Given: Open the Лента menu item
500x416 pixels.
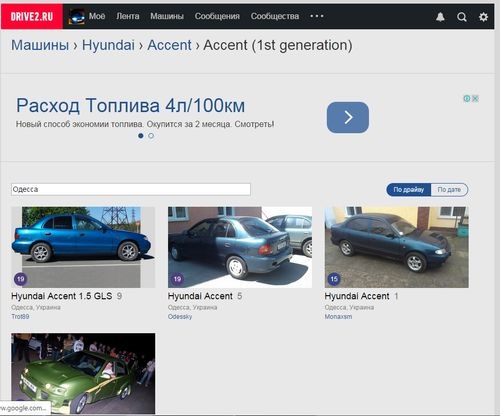Looking at the screenshot, I should (x=128, y=16).
